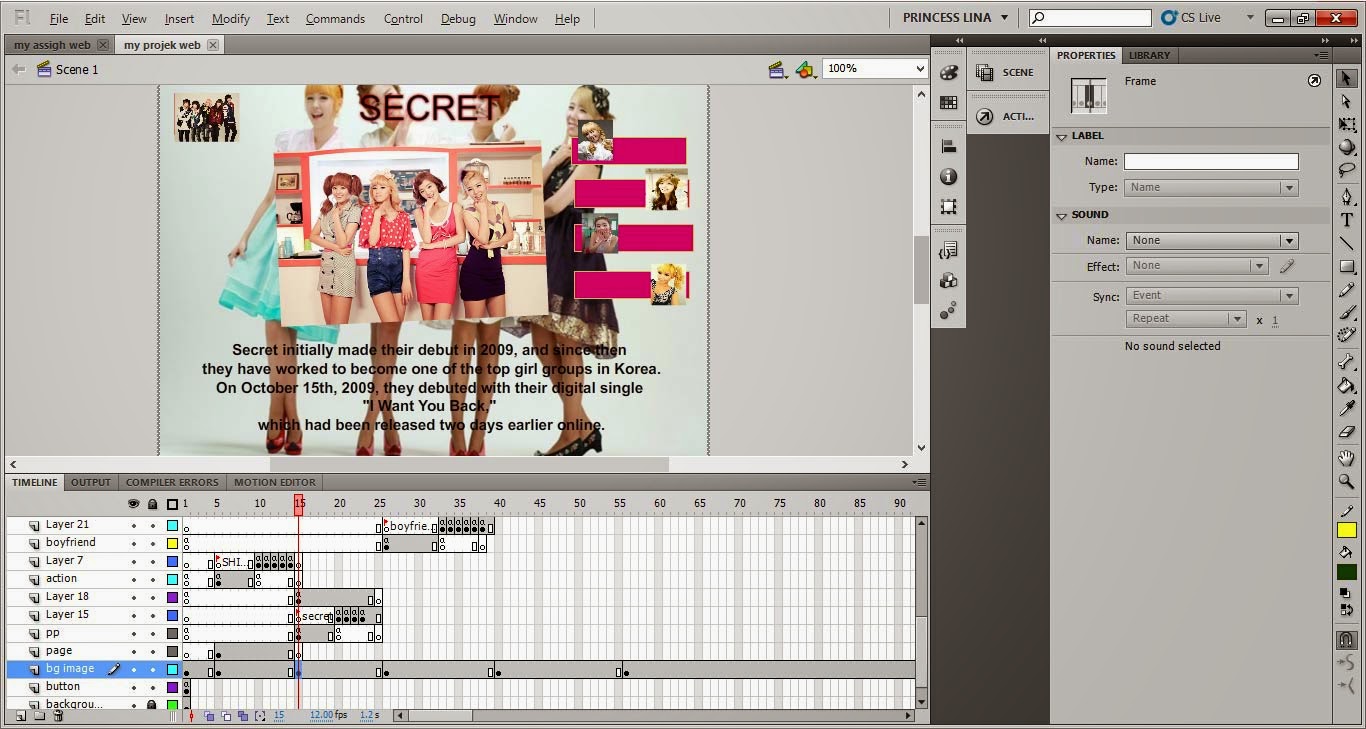1366x729 pixels.
Task: Open the Motion Presets panel icon
Action: pyautogui.click(x=949, y=311)
